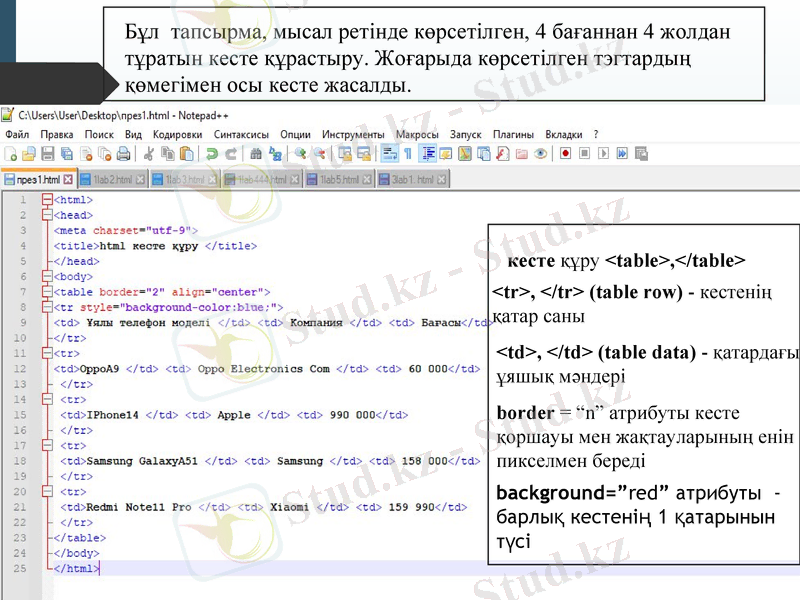The width and height of the screenshot is (800, 600).
Task: Collapse the <head> fold marker on line 2
Action: click(x=46, y=215)
